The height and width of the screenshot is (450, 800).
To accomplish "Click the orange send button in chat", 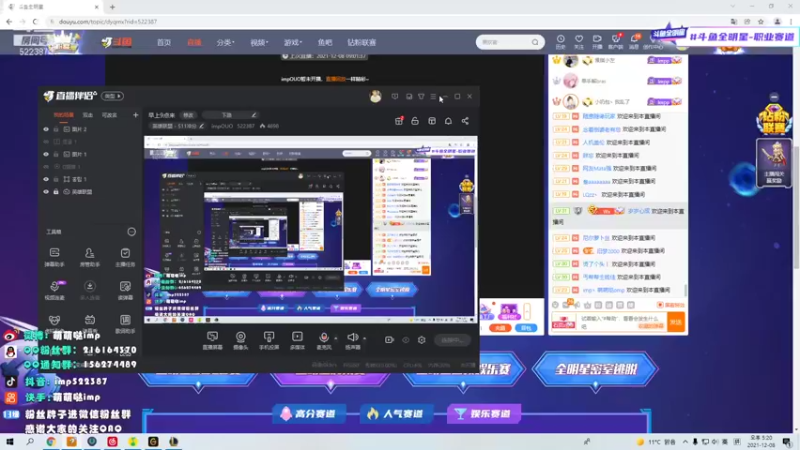I will [x=676, y=322].
